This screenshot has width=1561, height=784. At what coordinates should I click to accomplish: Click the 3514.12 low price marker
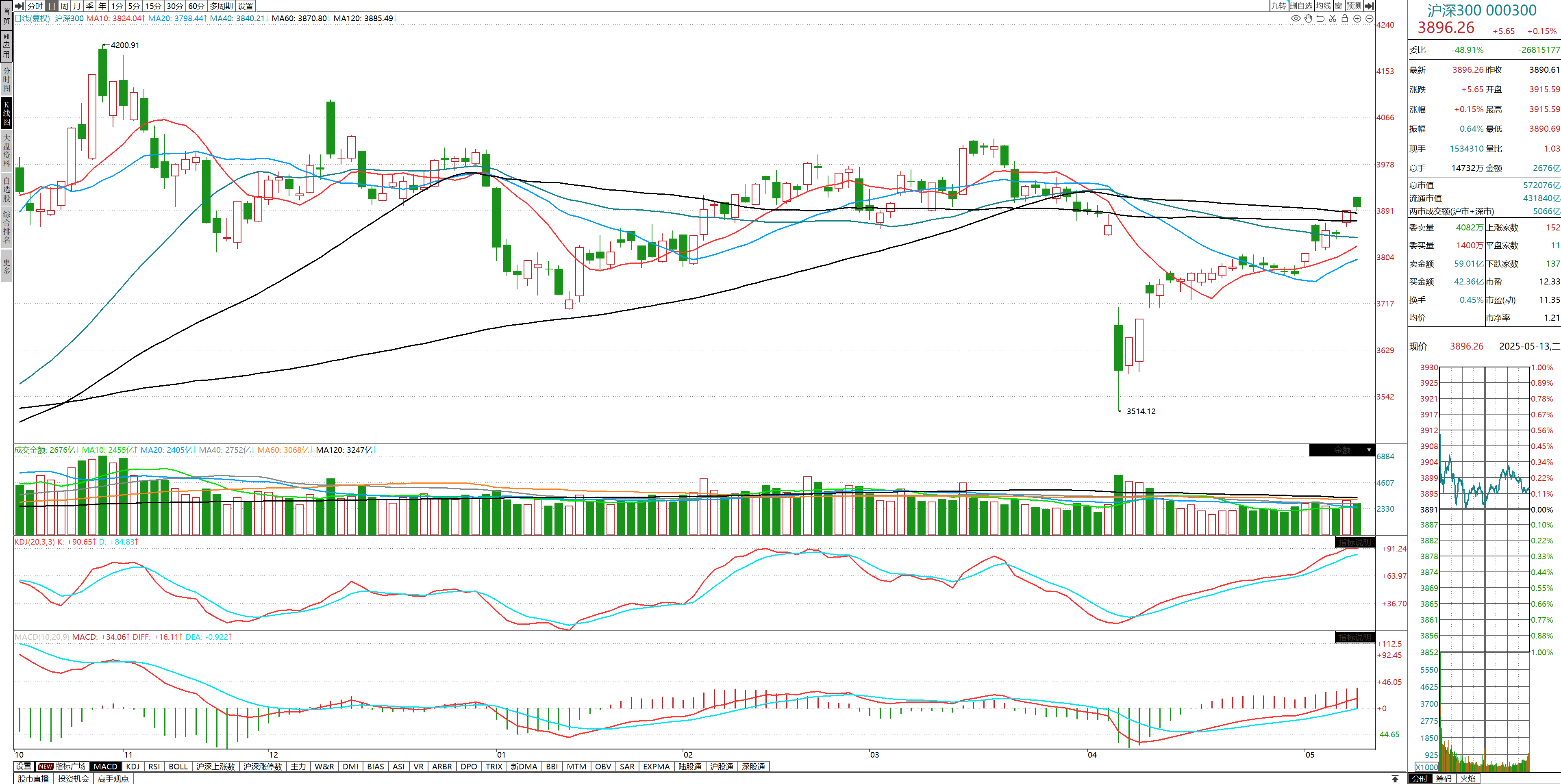point(1141,411)
